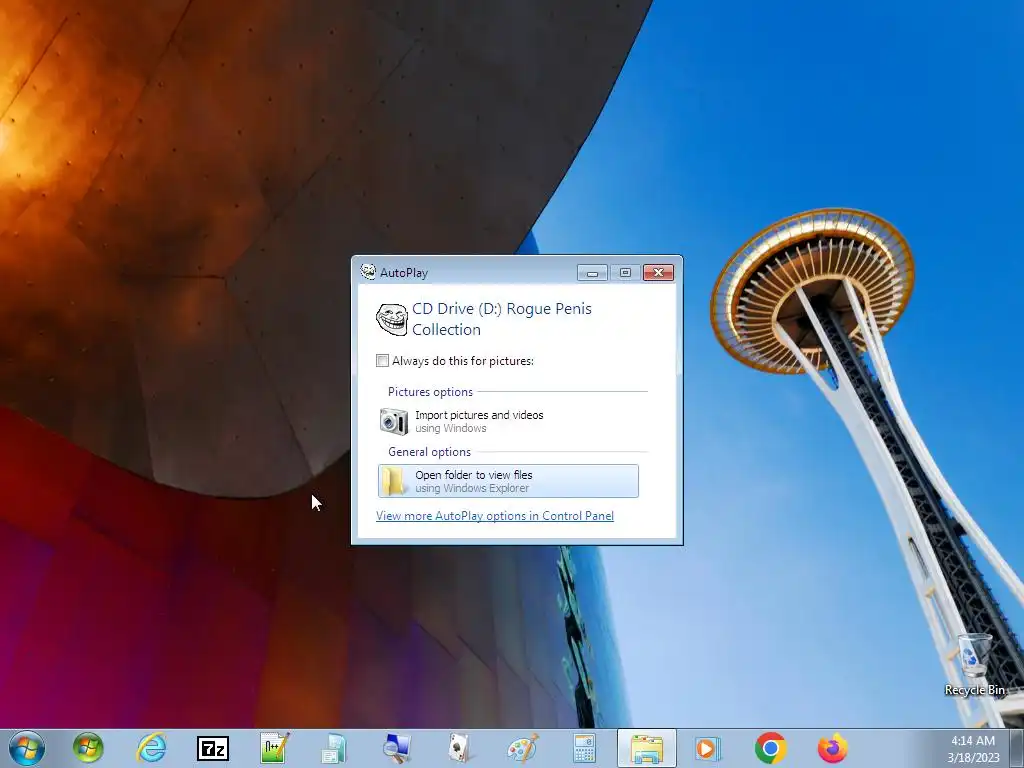This screenshot has height=768, width=1024.
Task: Open the Magnifier taskbar icon
Action: [x=396, y=748]
